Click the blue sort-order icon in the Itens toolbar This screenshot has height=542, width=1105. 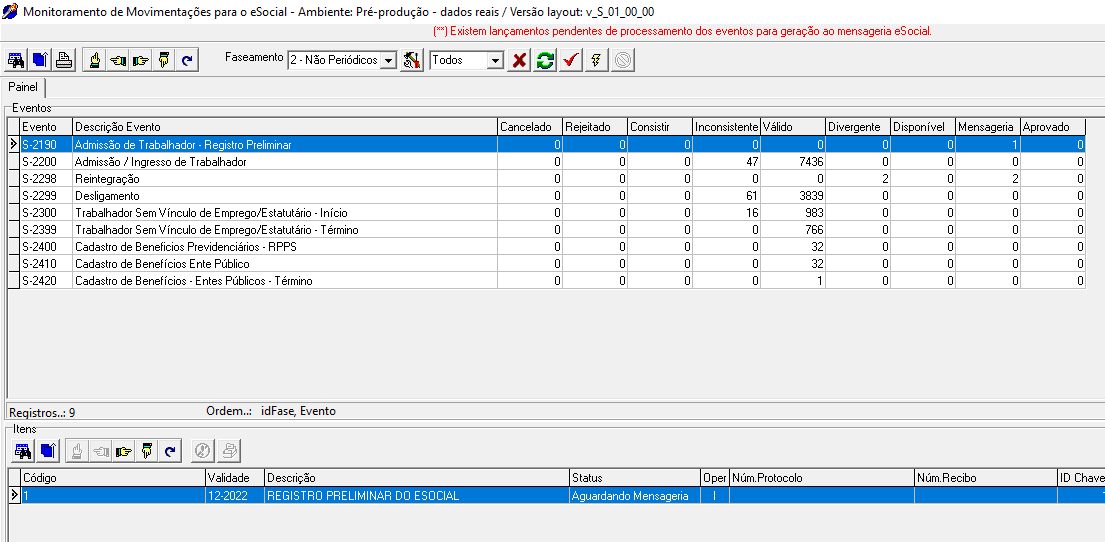click(48, 450)
